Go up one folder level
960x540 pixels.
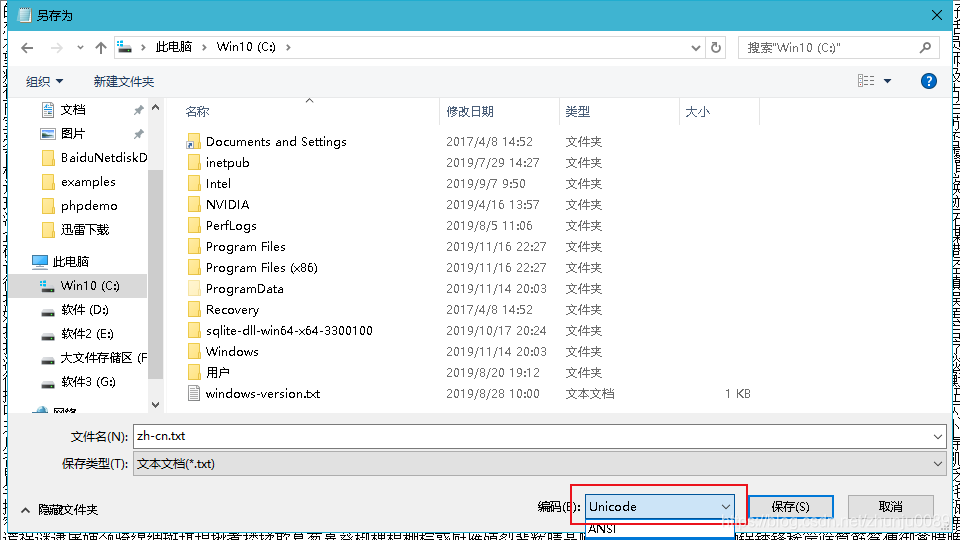coord(101,48)
